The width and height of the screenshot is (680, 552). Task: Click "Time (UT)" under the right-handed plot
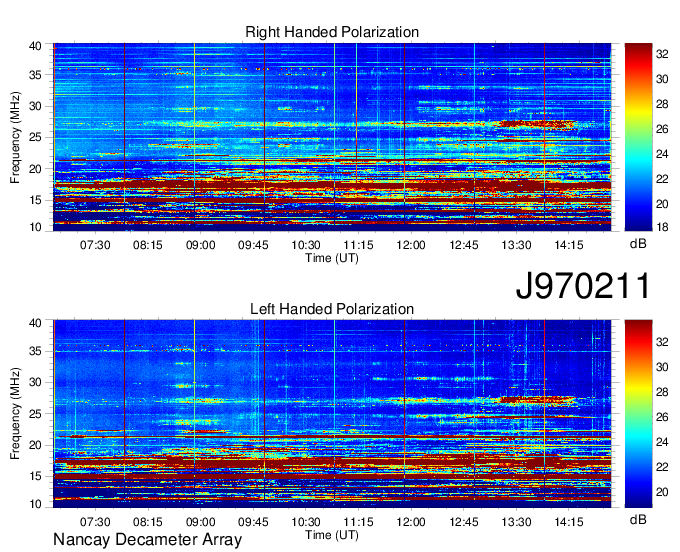click(332, 258)
